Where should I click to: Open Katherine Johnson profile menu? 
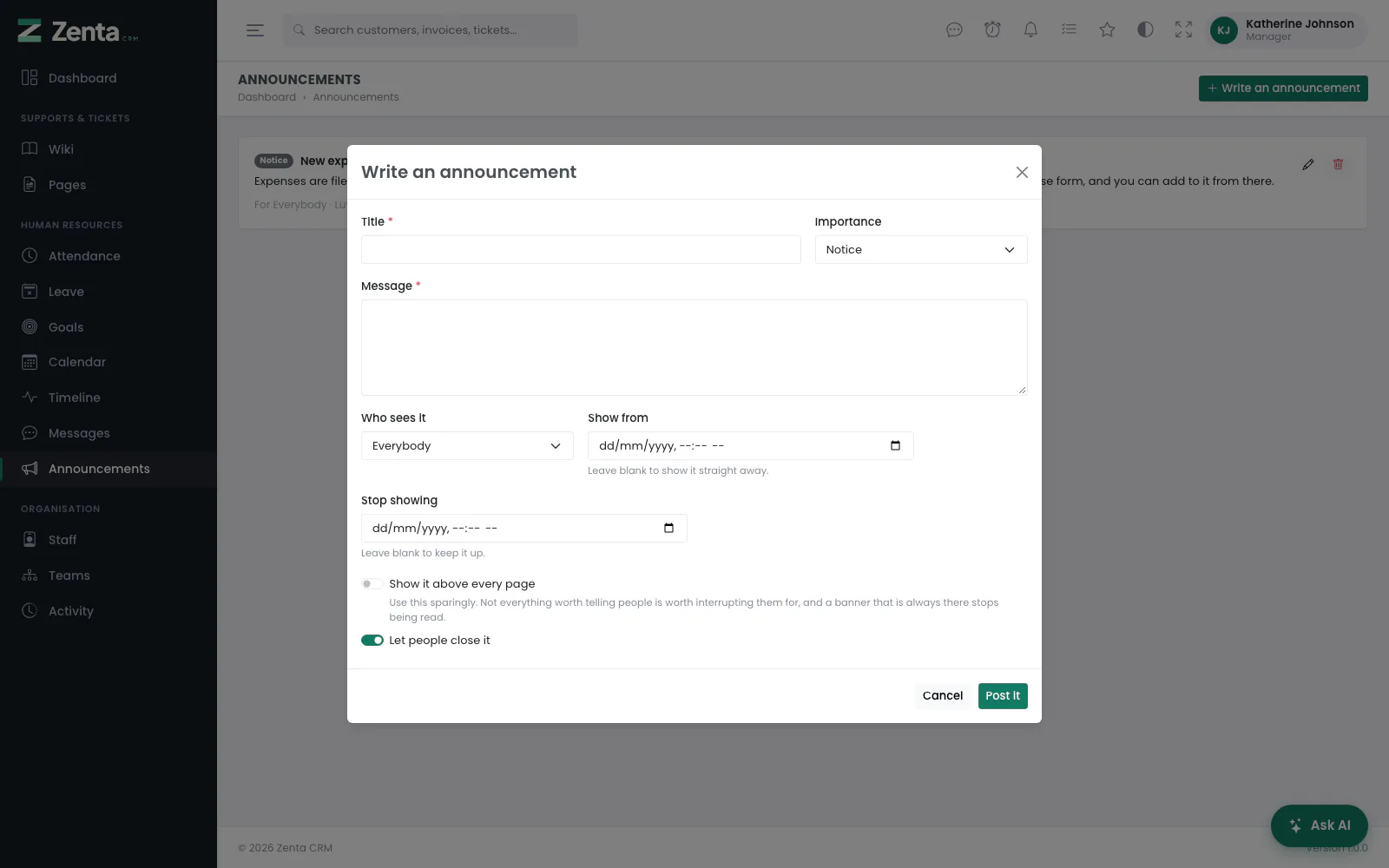[1288, 30]
